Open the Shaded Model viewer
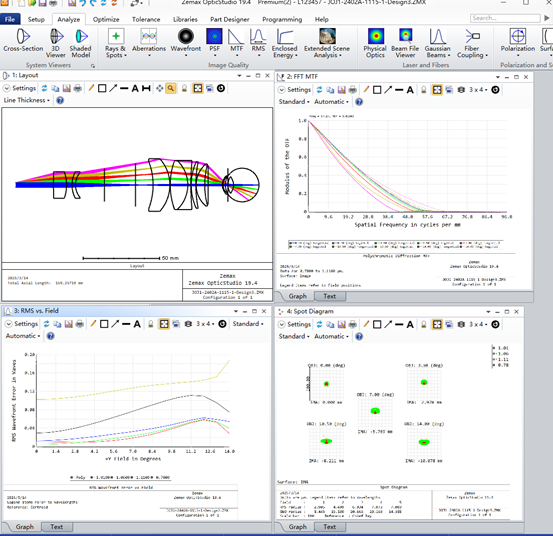553x536 pixels. tap(81, 43)
